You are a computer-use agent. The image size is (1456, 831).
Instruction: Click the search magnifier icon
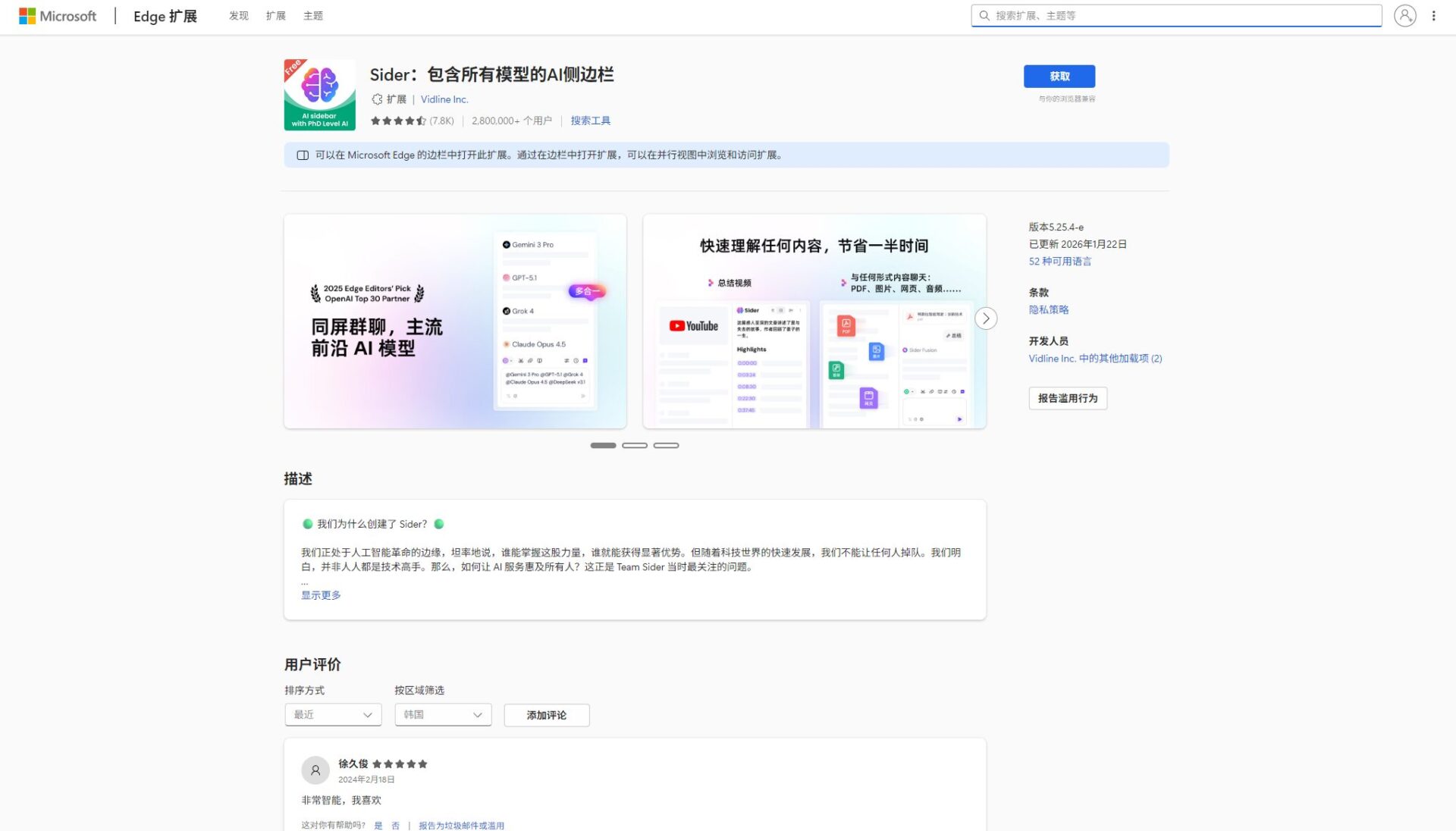click(984, 15)
